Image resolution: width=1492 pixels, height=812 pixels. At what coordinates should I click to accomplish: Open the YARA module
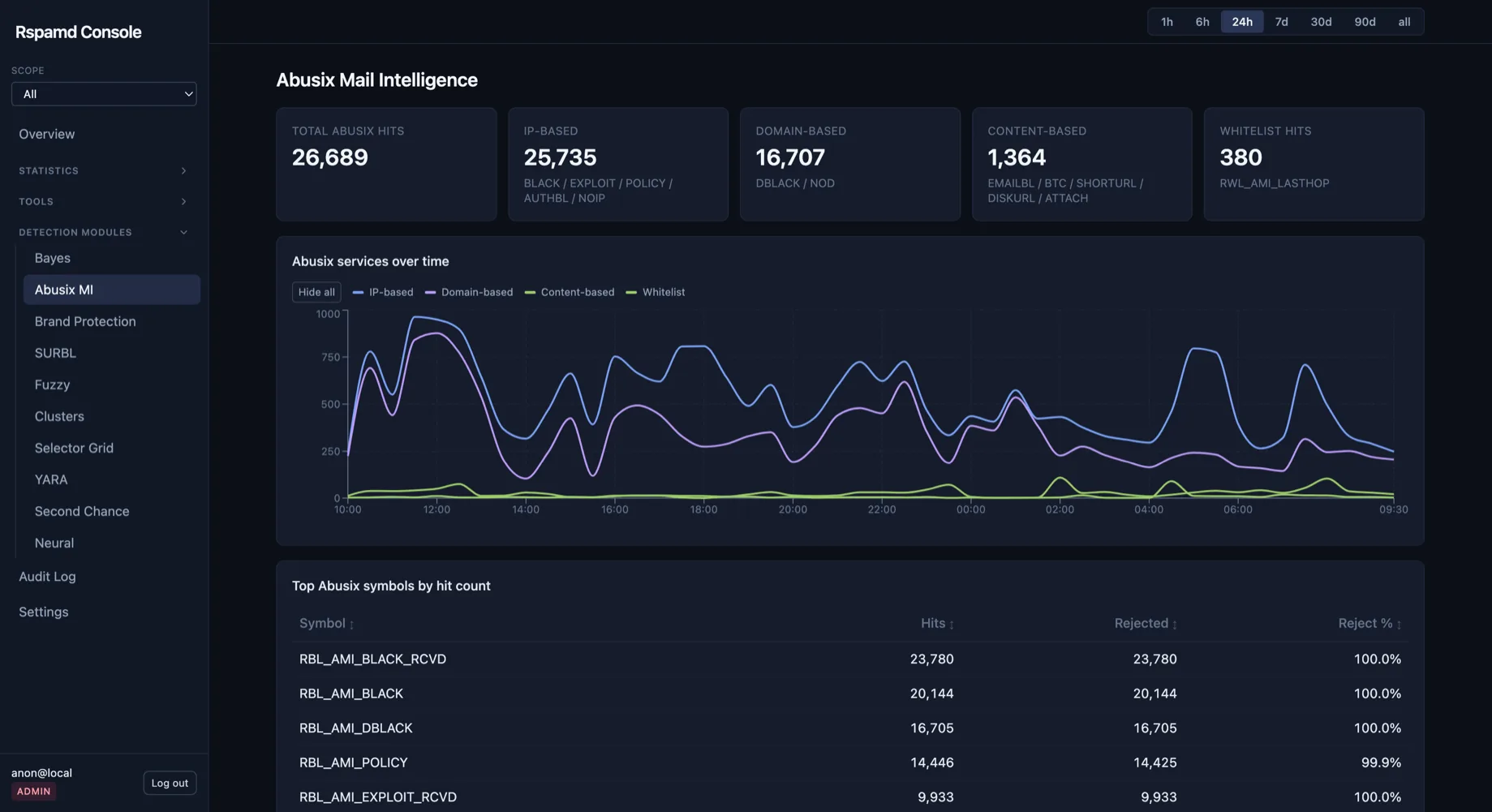click(51, 479)
